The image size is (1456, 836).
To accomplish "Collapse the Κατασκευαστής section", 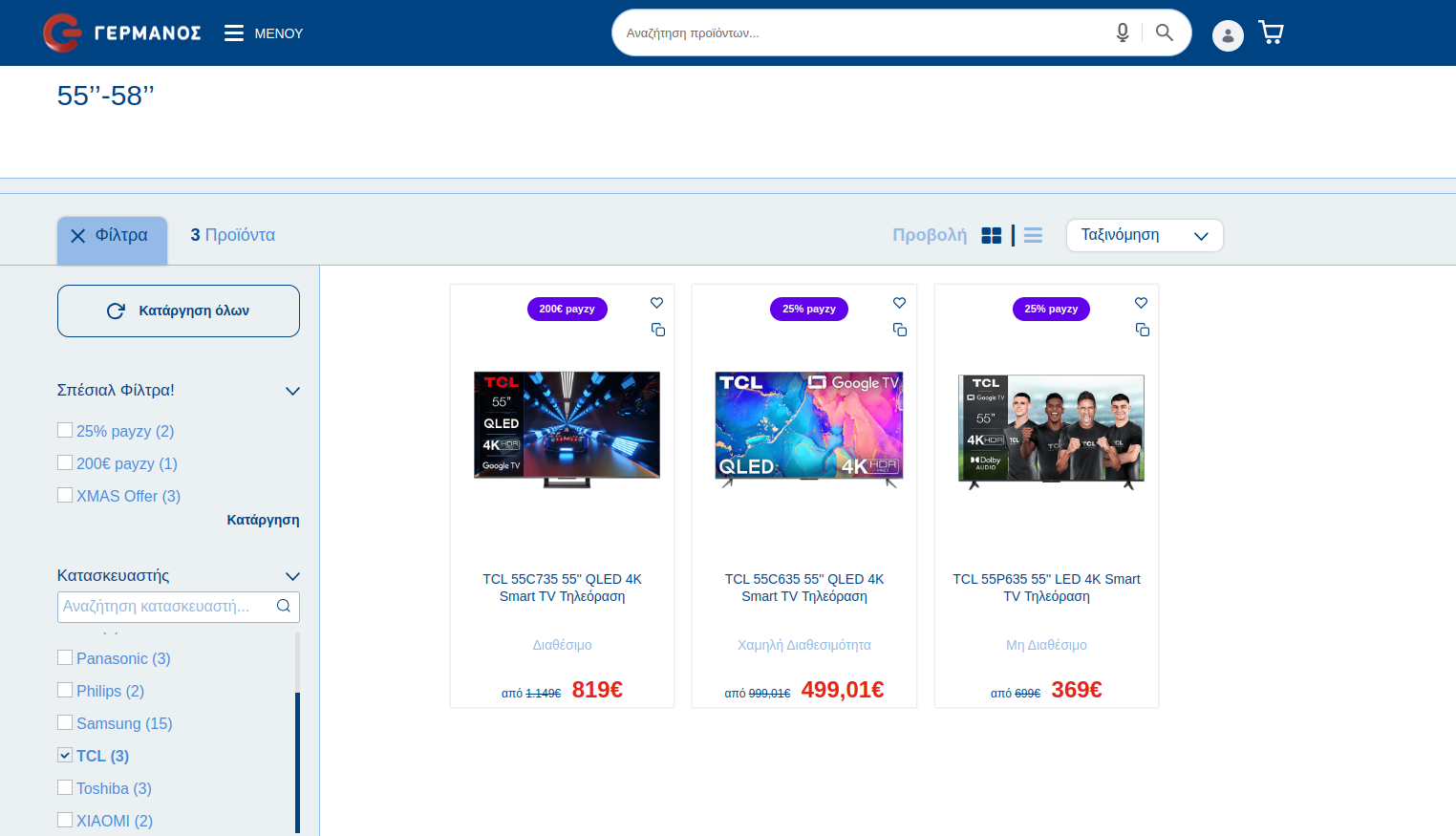I will (292, 576).
